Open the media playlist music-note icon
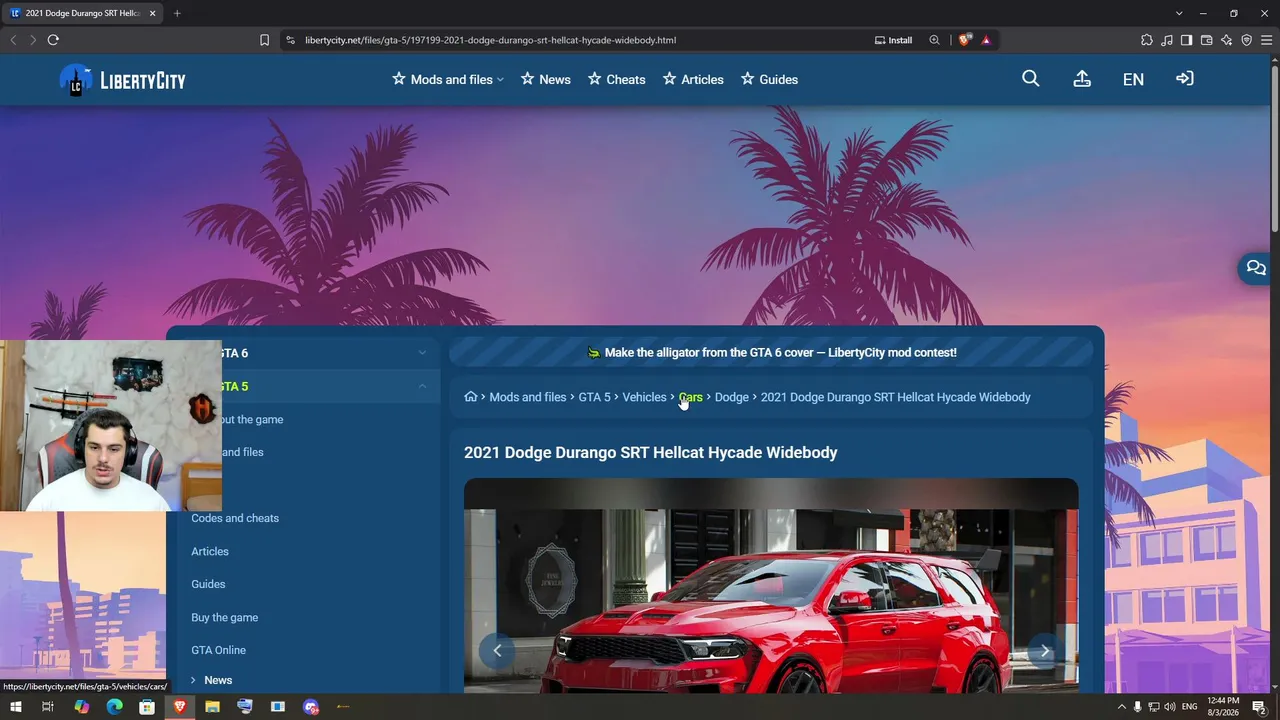Viewport: 1280px width, 720px height. [x=1167, y=40]
